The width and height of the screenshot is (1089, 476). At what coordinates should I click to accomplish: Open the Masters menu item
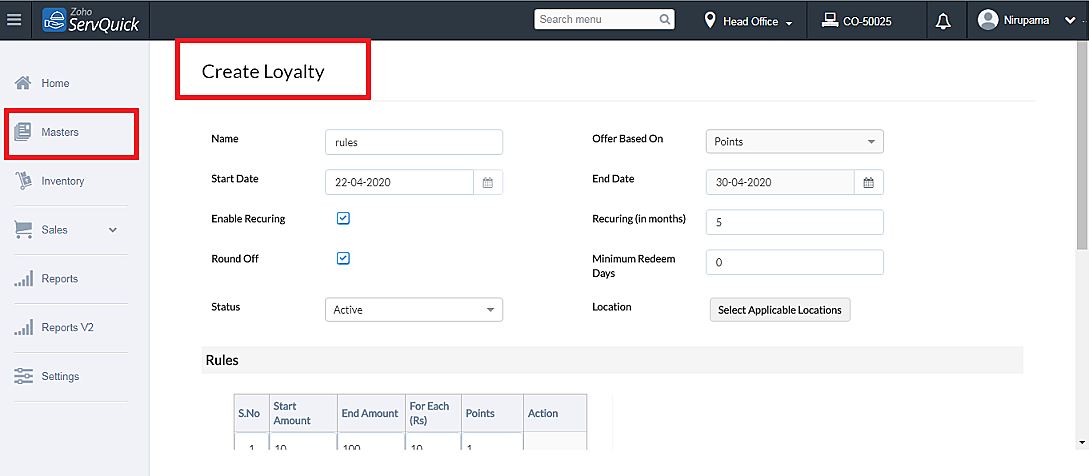click(x=60, y=132)
